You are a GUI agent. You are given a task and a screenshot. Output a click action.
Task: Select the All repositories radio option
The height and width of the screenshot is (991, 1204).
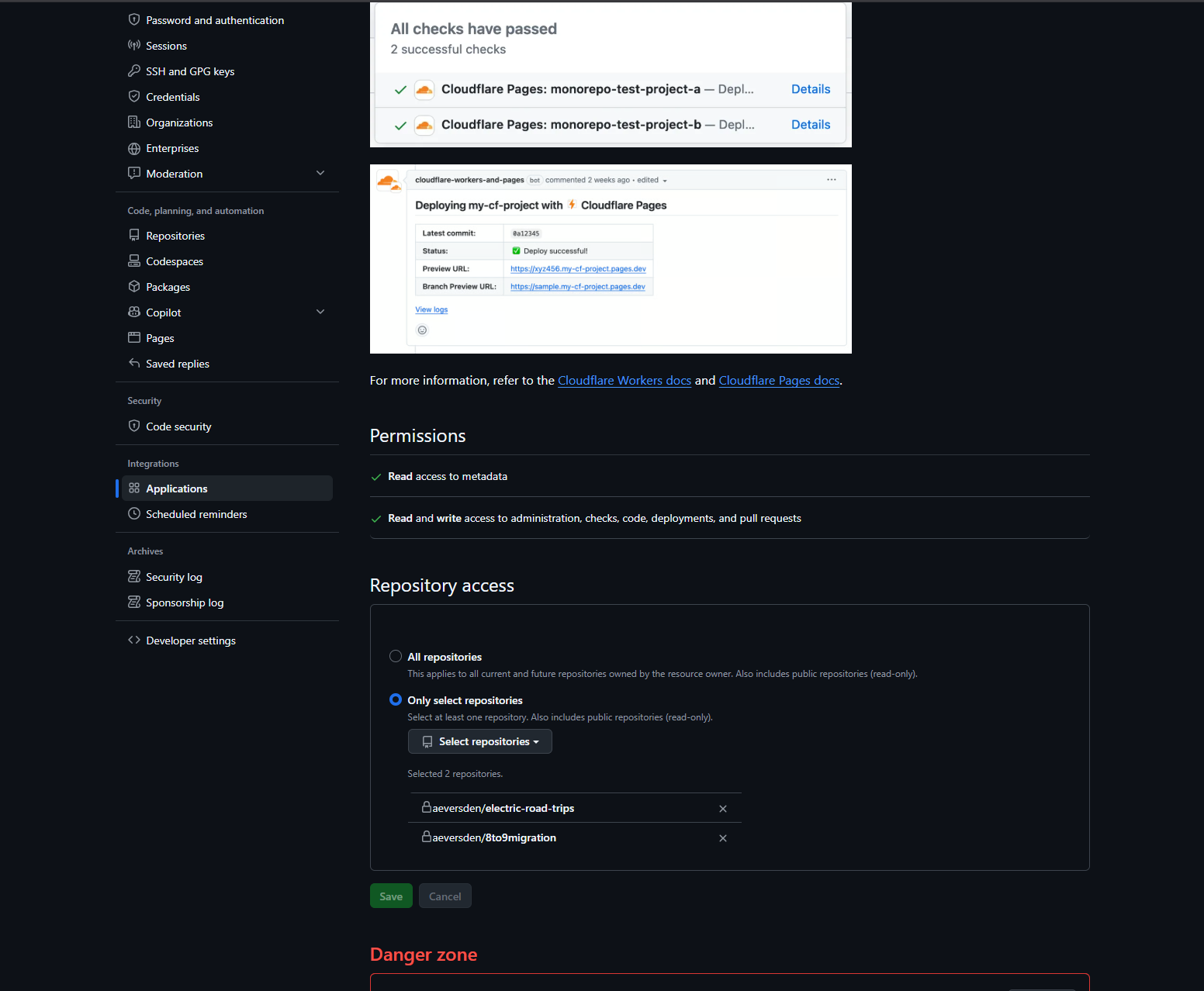tap(396, 656)
